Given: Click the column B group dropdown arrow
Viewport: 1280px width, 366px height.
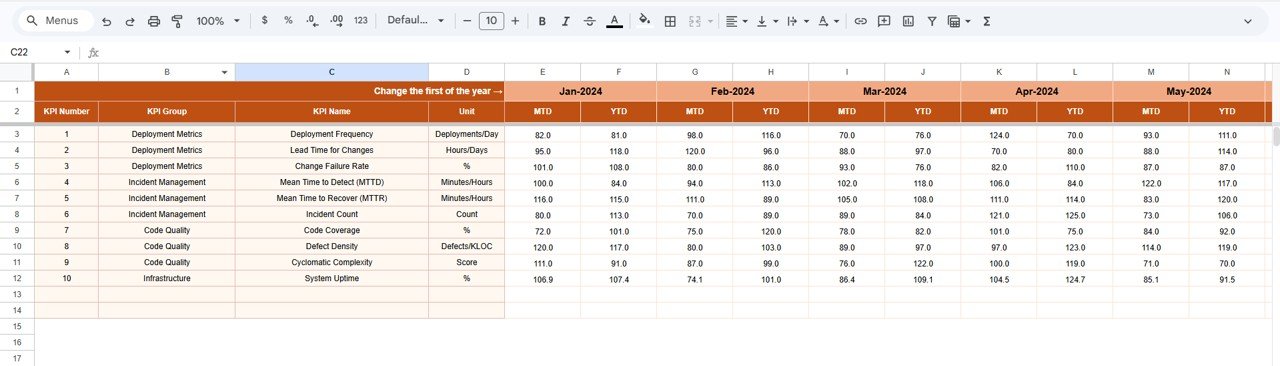Looking at the screenshot, I should [x=224, y=72].
